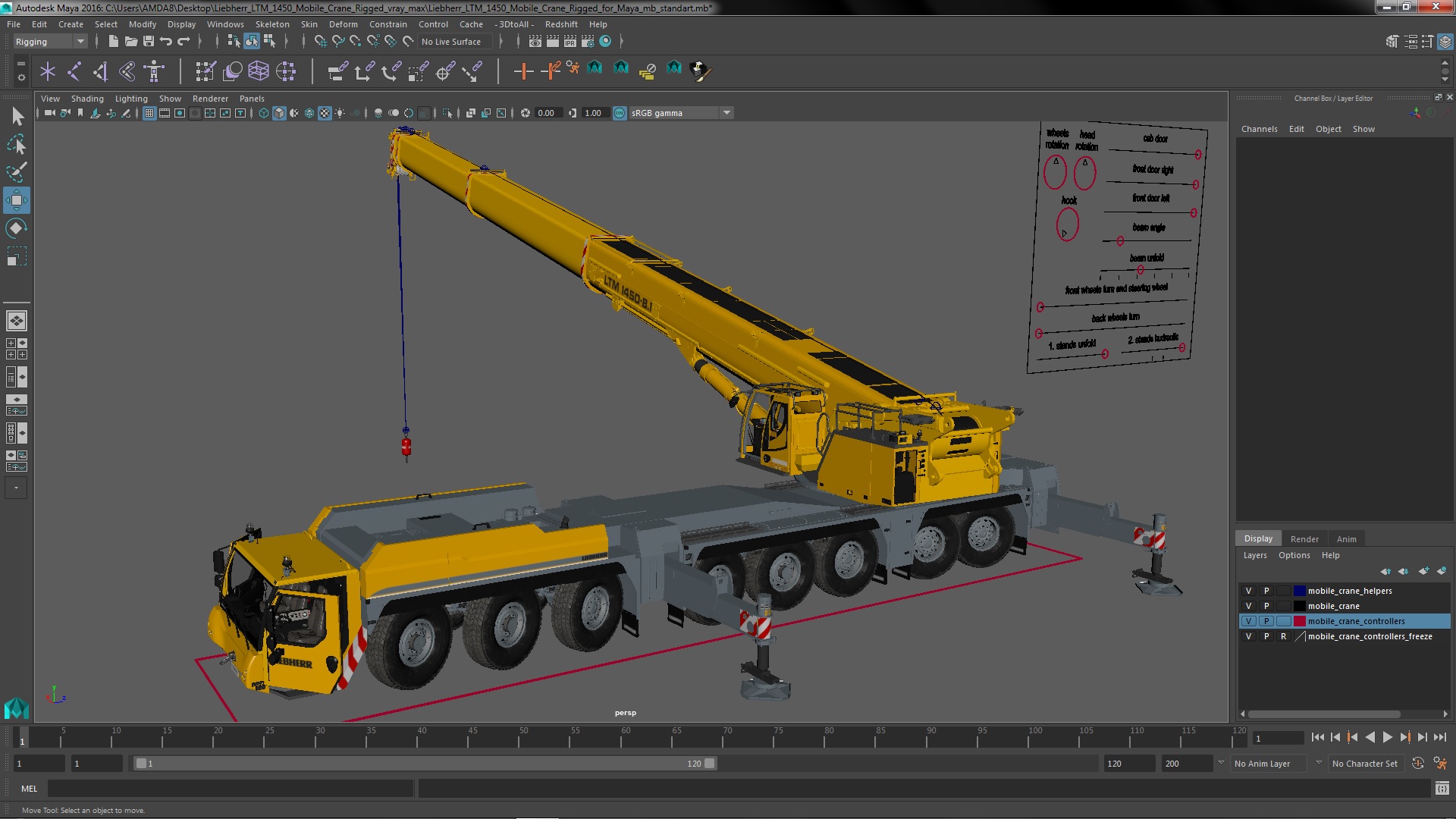This screenshot has width=1456, height=819.
Task: Expand the shelf tab selector menu
Action: (20, 64)
